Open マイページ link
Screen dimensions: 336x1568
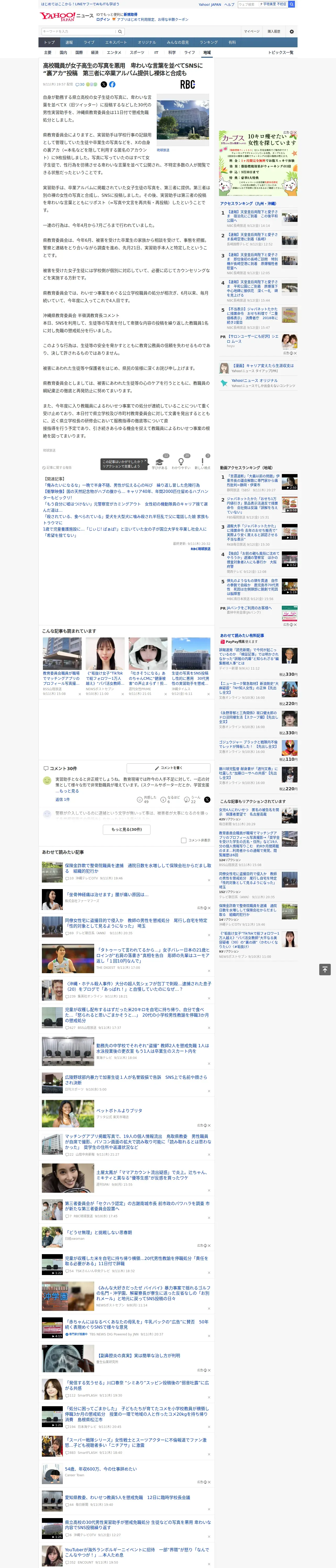(x=251, y=32)
